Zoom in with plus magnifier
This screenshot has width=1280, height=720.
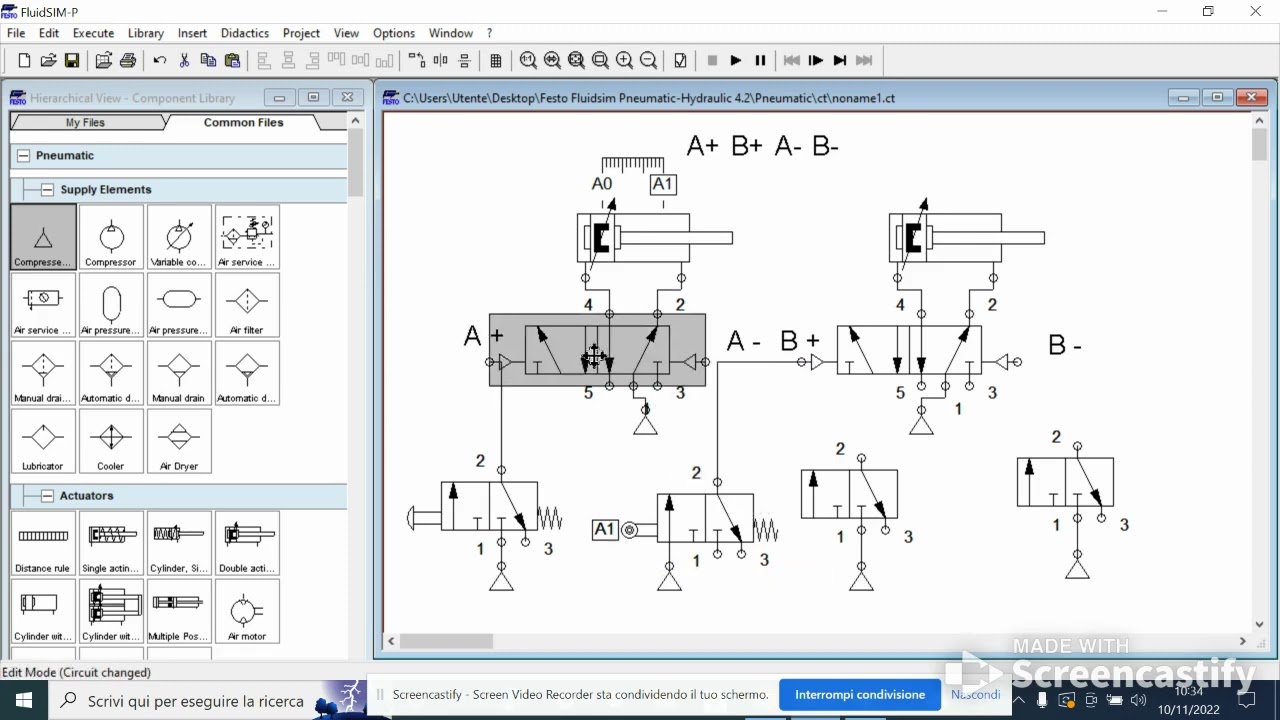(x=624, y=61)
